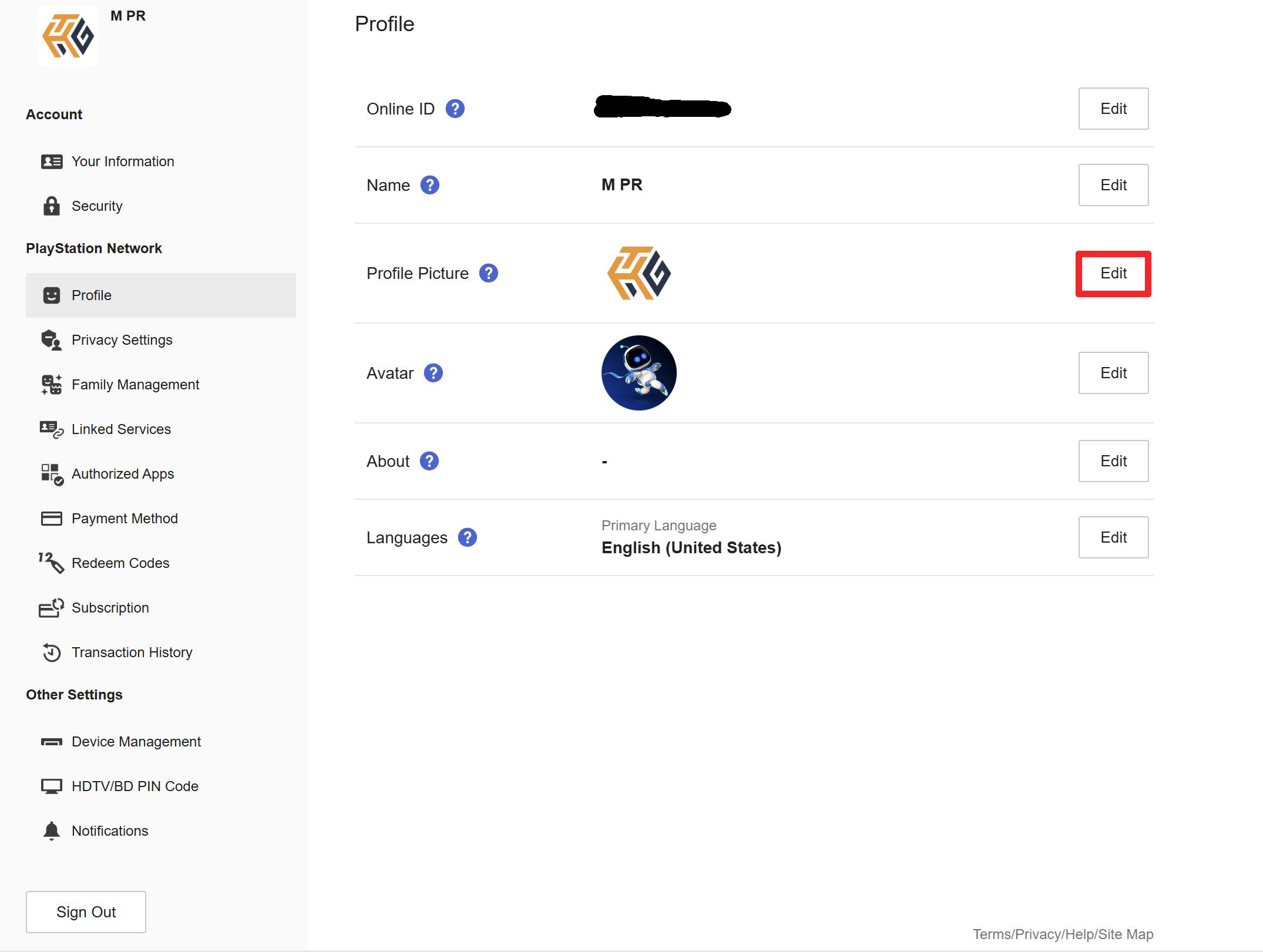Click Edit button for Profile Picture
Viewport: 1263px width, 952px height.
(x=1113, y=273)
